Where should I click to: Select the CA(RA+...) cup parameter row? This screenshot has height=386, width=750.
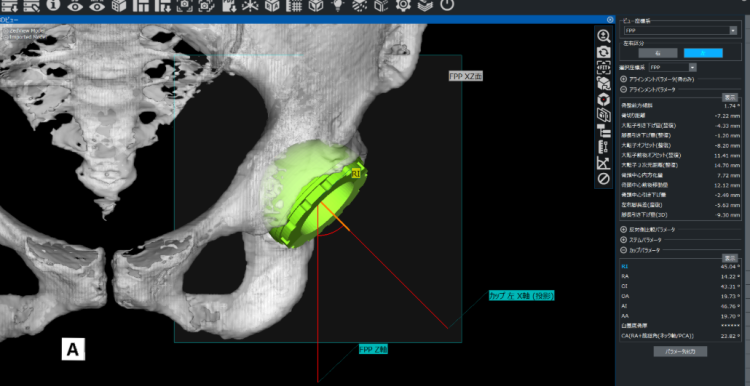click(x=680, y=336)
